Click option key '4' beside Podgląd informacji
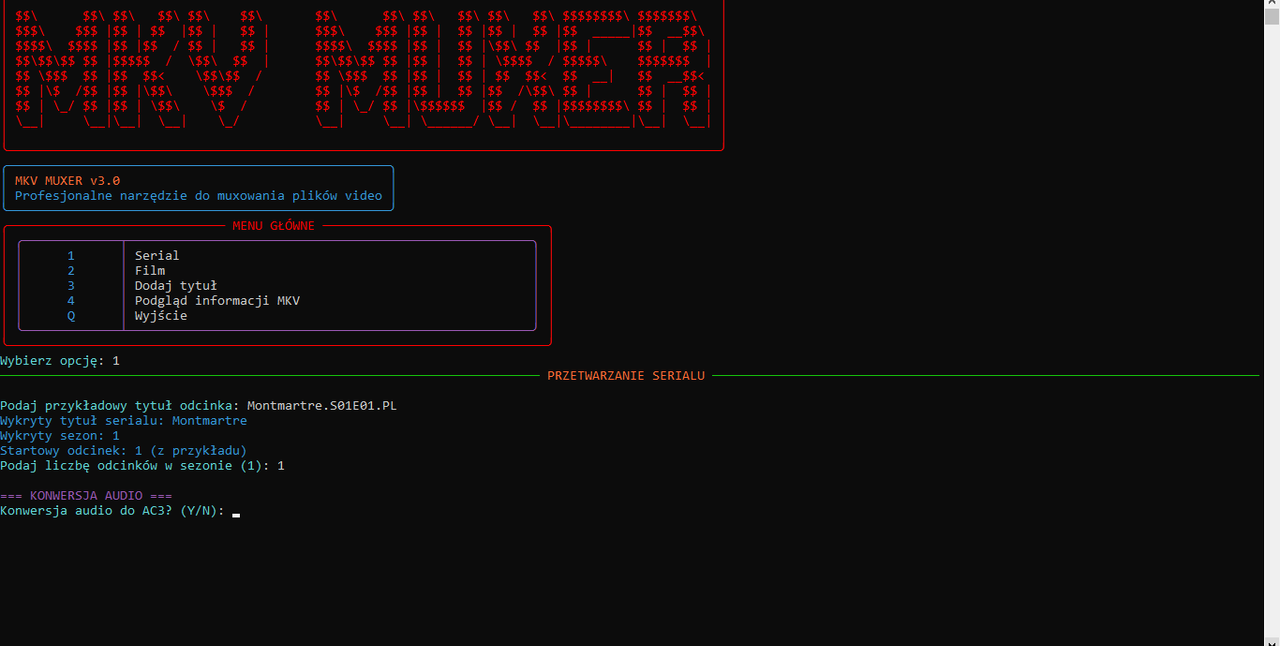This screenshot has height=646, width=1280. click(x=71, y=301)
